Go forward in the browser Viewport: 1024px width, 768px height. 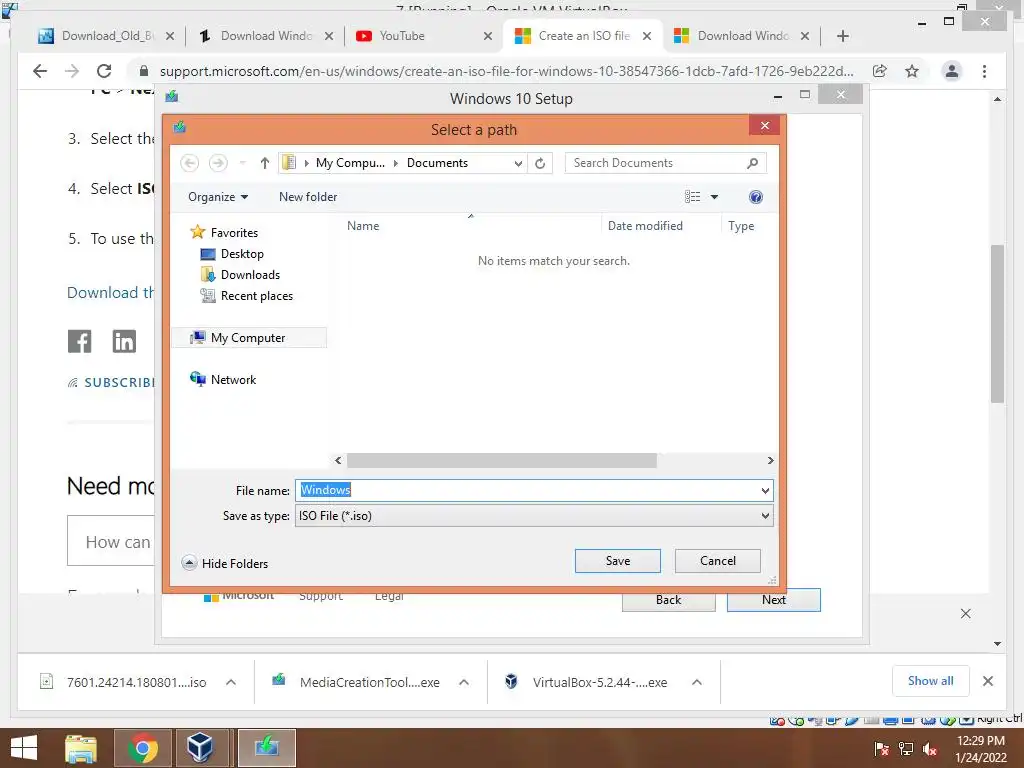(72, 71)
